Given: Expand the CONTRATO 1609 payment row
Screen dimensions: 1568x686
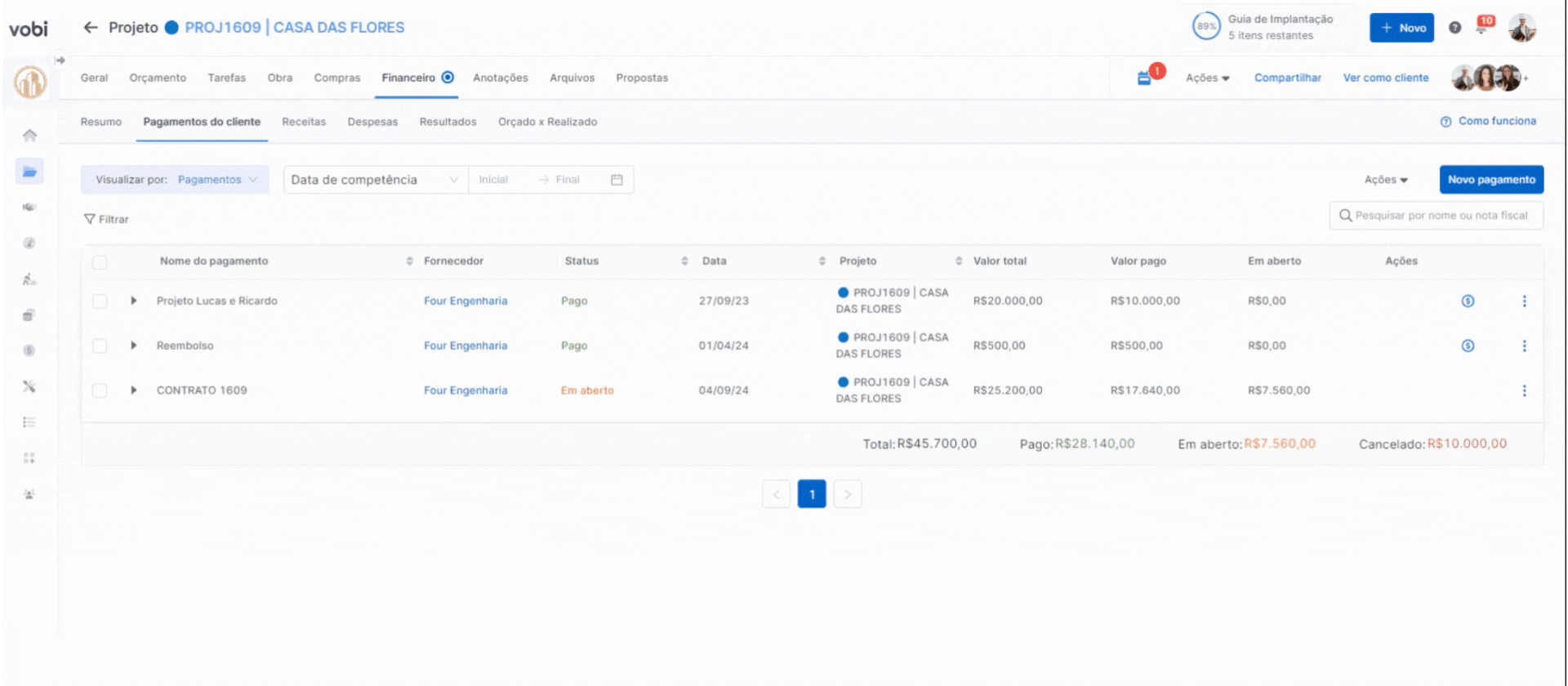Looking at the screenshot, I should pyautogui.click(x=134, y=390).
